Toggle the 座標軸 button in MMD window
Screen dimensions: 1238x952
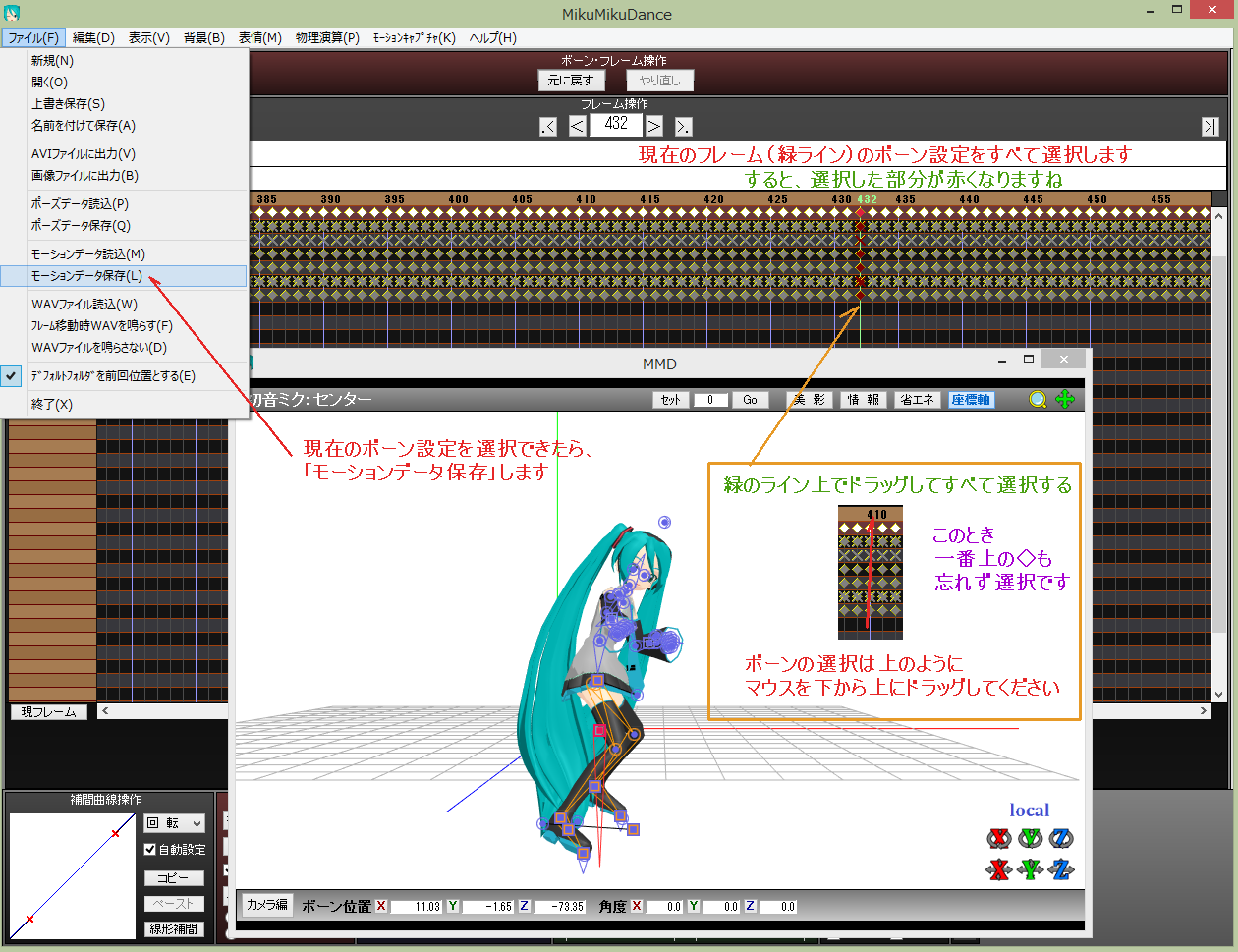click(x=971, y=400)
